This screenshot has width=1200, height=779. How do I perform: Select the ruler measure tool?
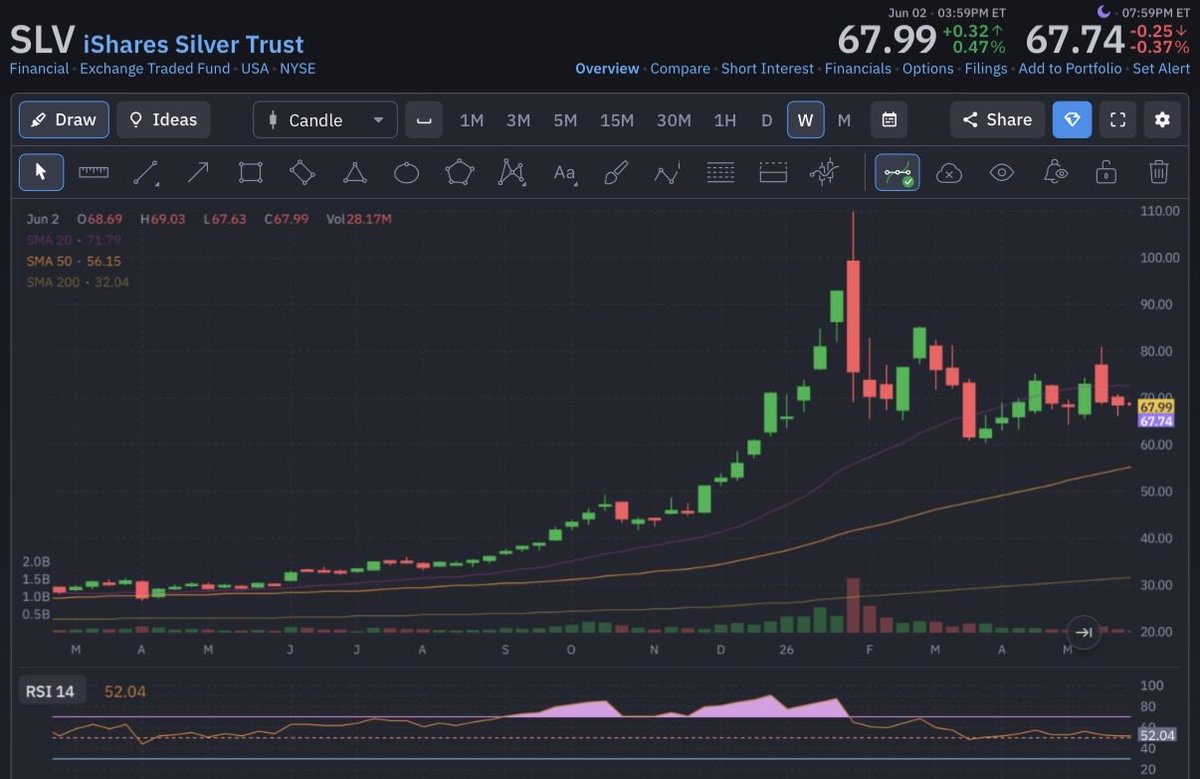coord(93,173)
